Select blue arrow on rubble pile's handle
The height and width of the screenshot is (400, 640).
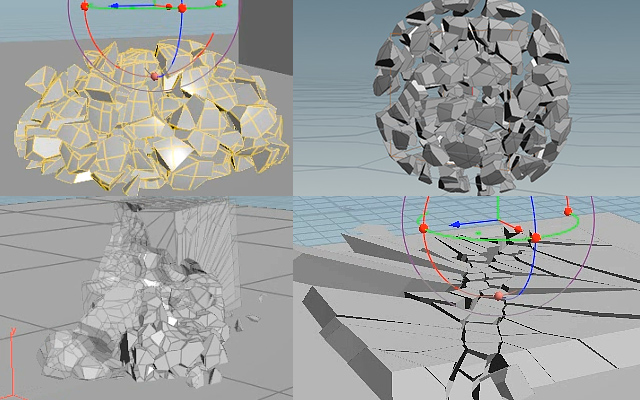pyautogui.click(x=115, y=6)
